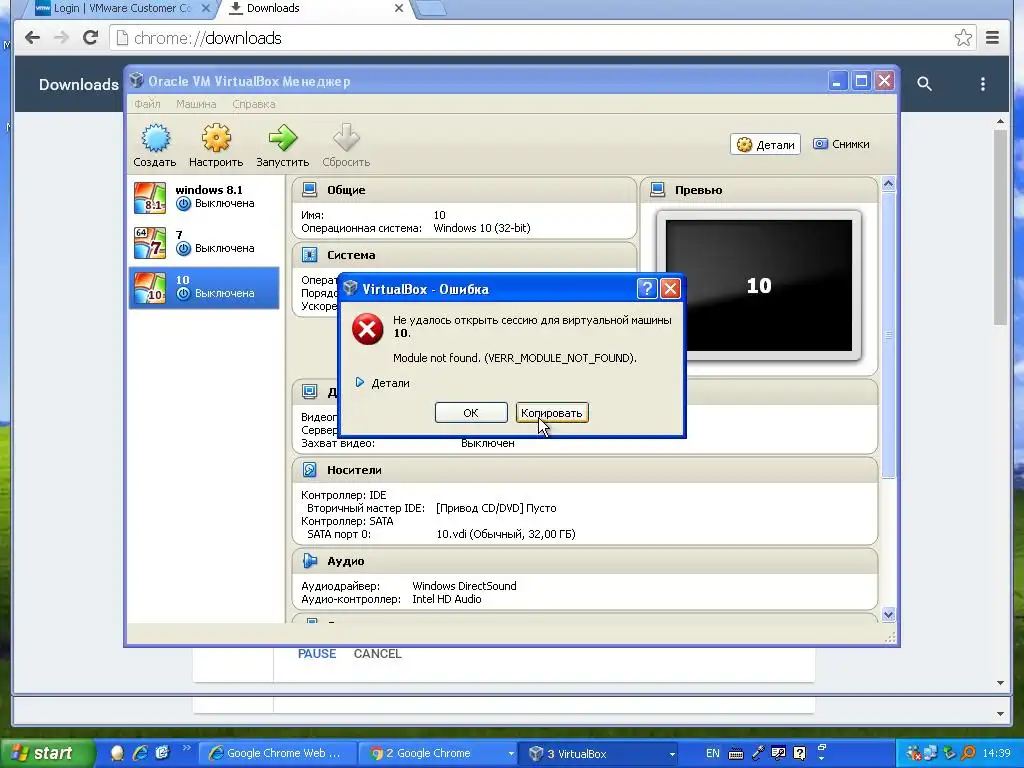Click the Носители section header text

point(354,470)
